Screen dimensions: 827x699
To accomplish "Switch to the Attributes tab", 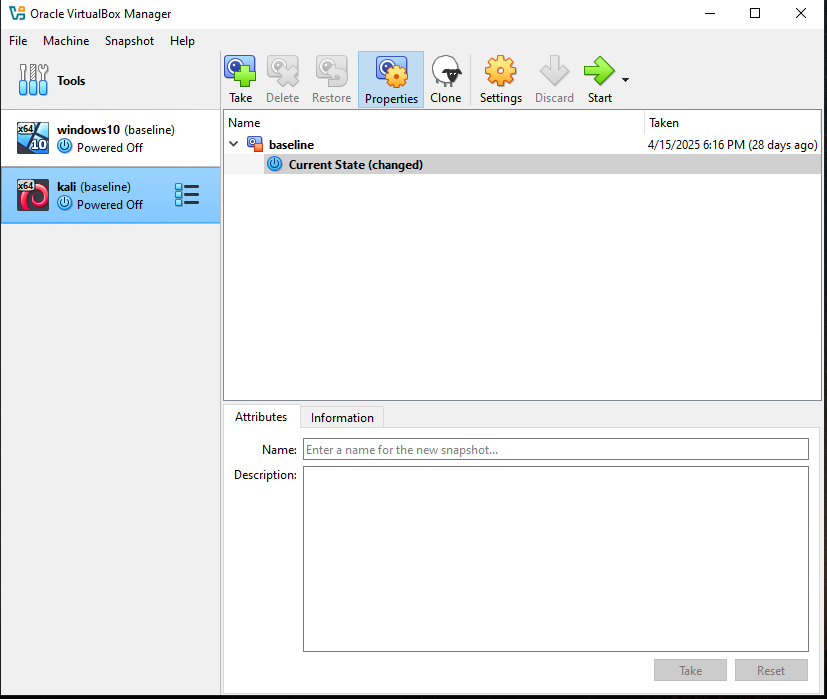I will pos(261,417).
